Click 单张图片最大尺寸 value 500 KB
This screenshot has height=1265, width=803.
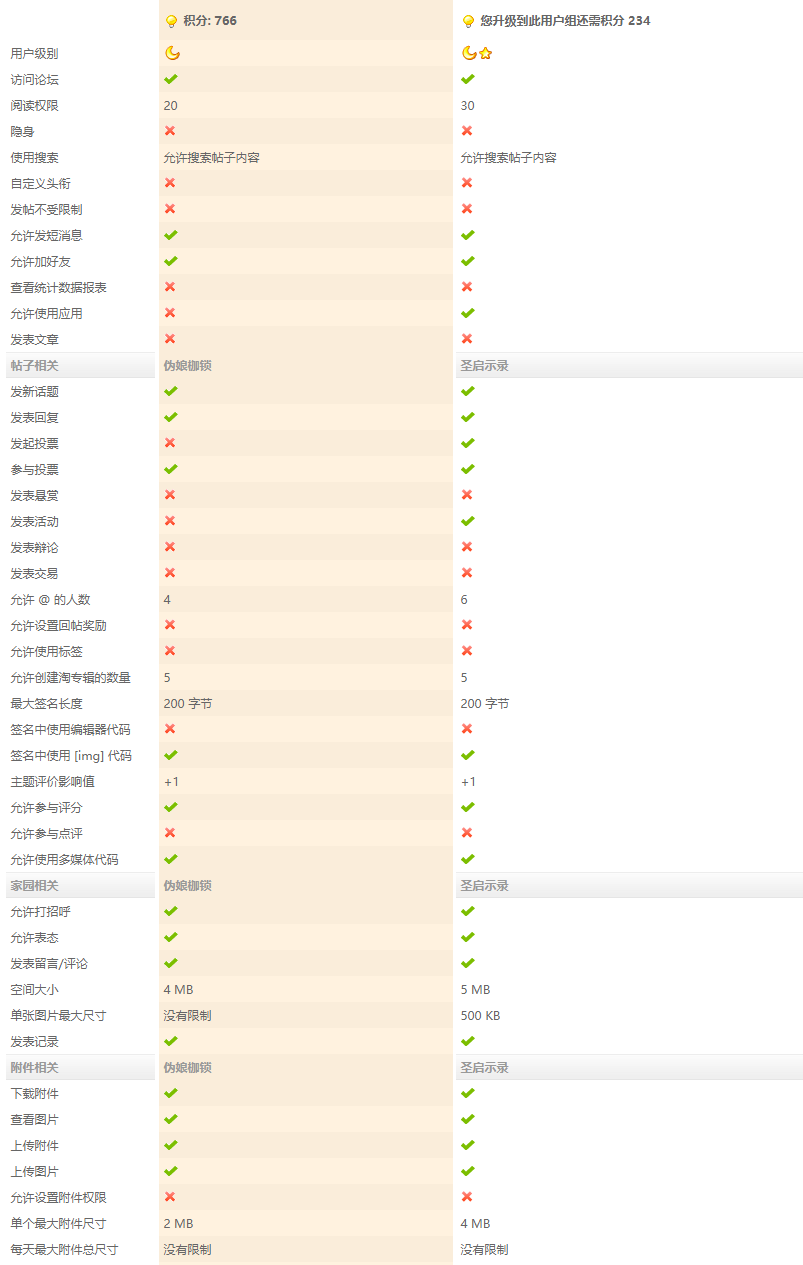(x=481, y=1015)
